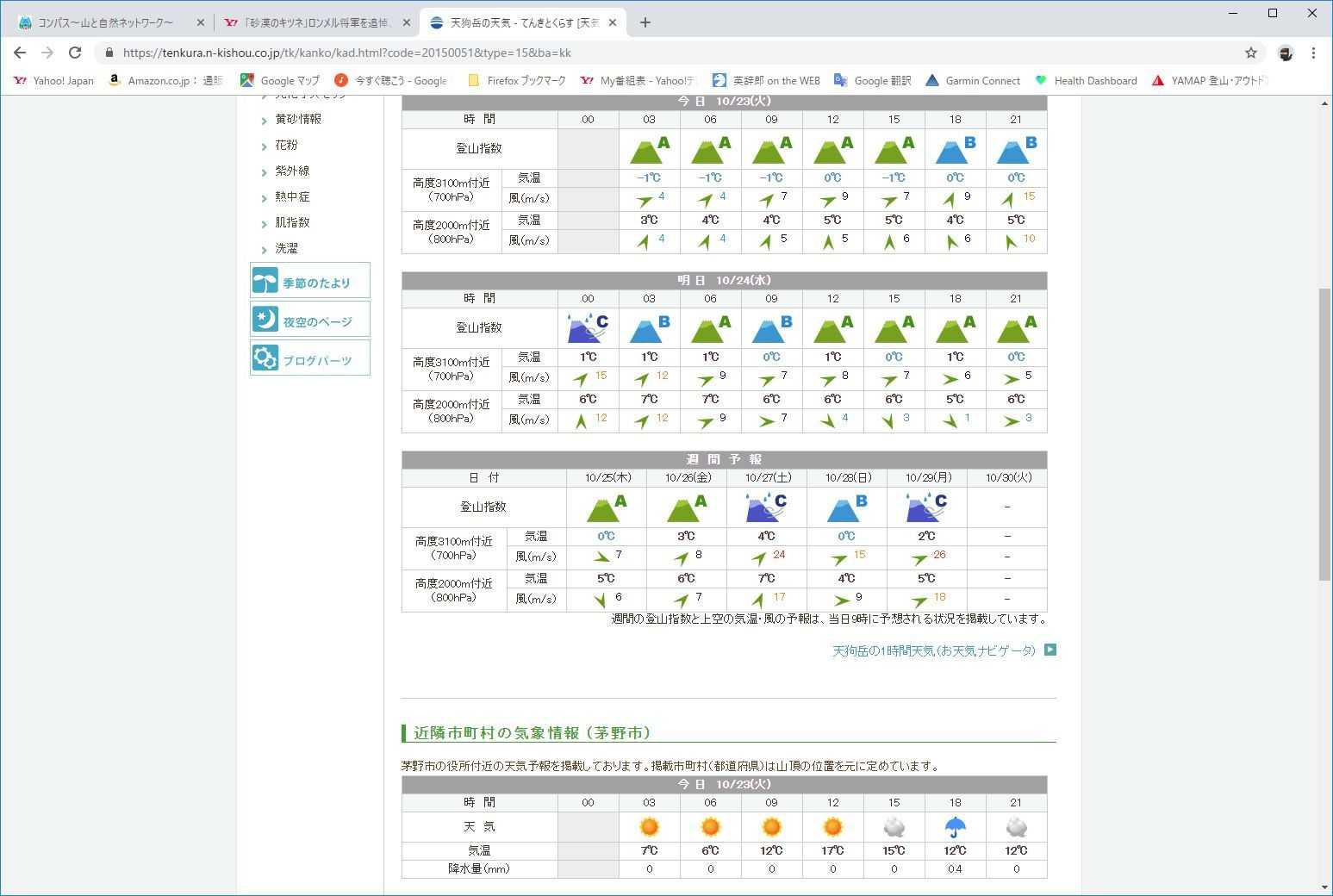Click the address bar URL
The image size is (1333, 896).
pos(346,53)
